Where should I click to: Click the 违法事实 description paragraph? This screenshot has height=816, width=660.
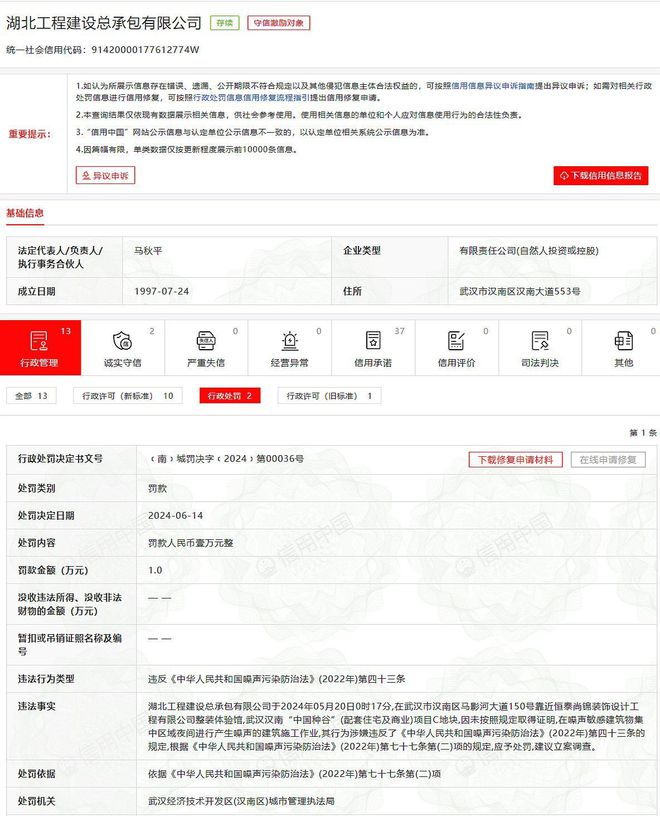[396, 726]
